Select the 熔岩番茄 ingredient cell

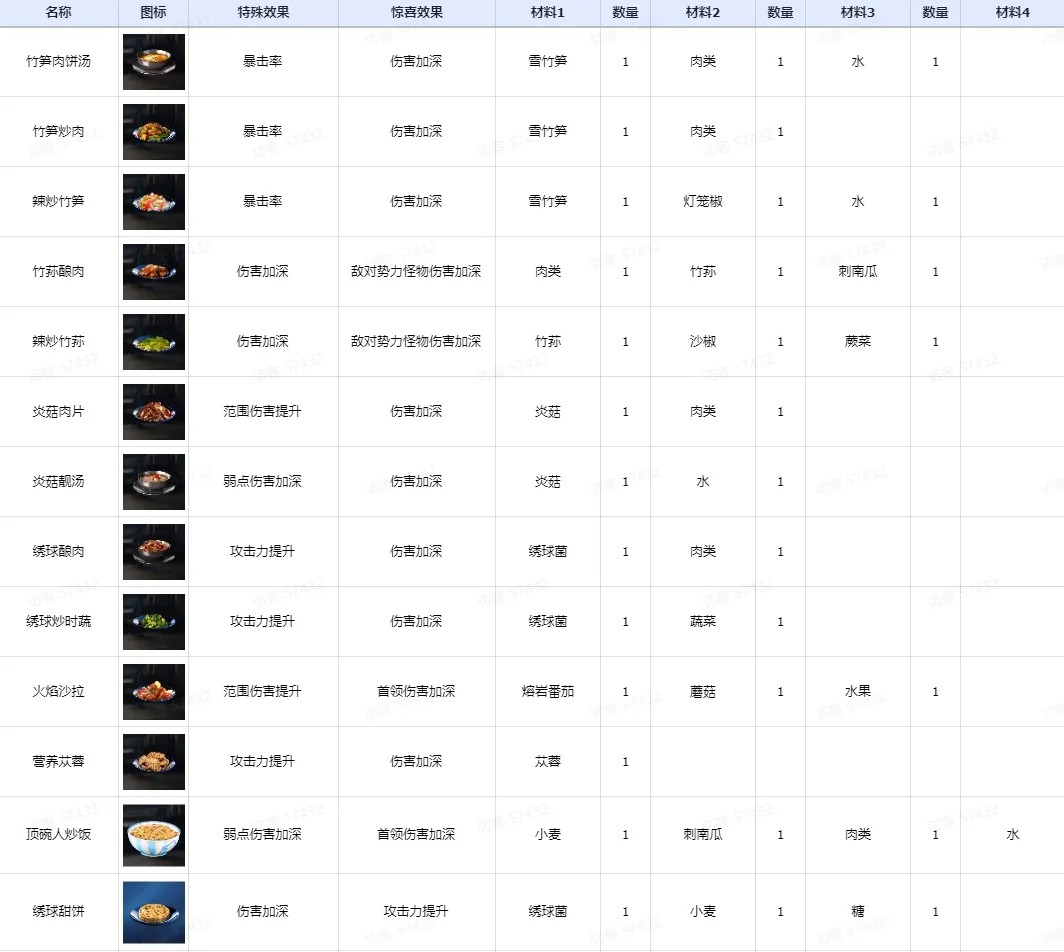pyautogui.click(x=548, y=691)
